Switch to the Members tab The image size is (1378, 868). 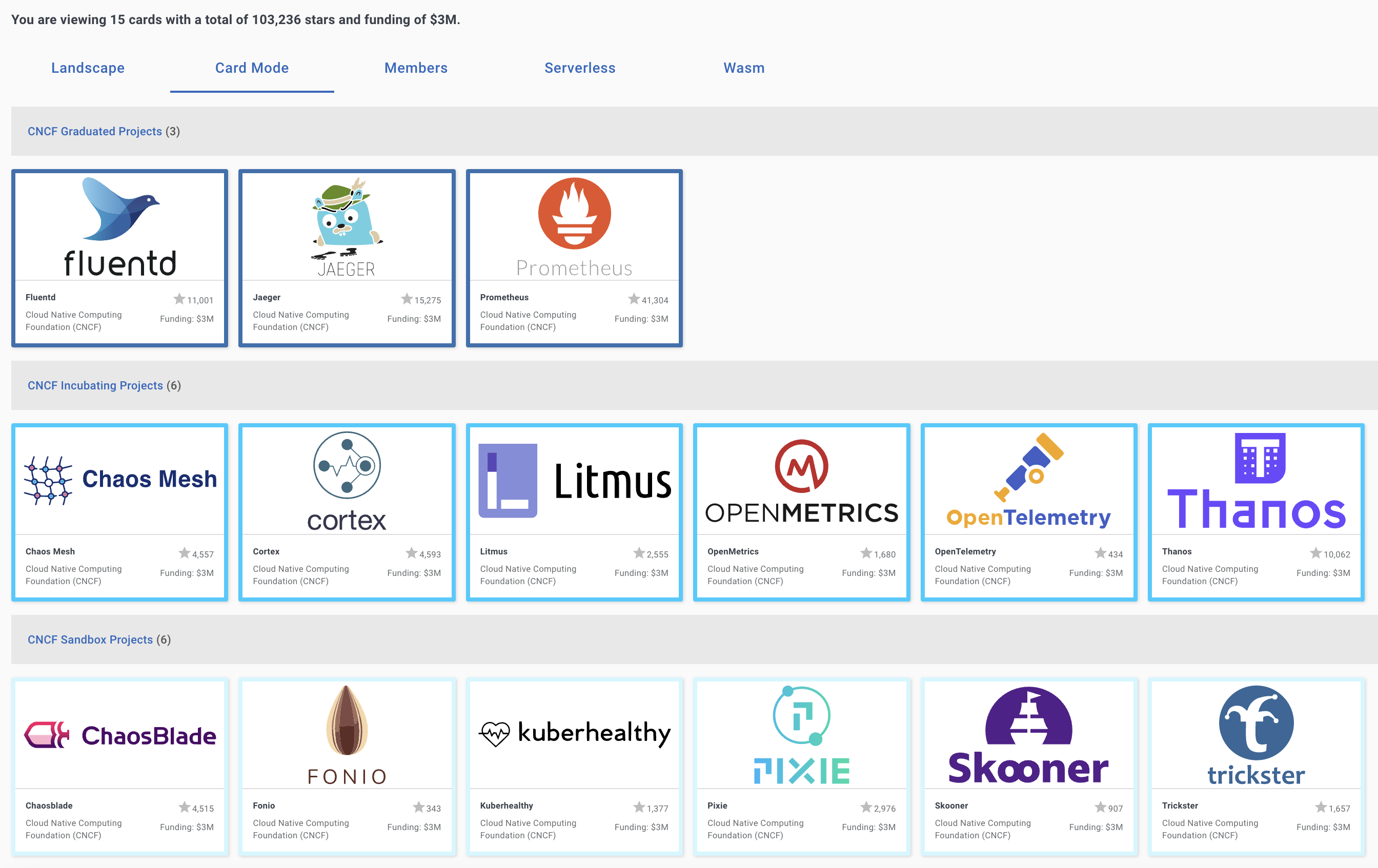pyautogui.click(x=415, y=68)
